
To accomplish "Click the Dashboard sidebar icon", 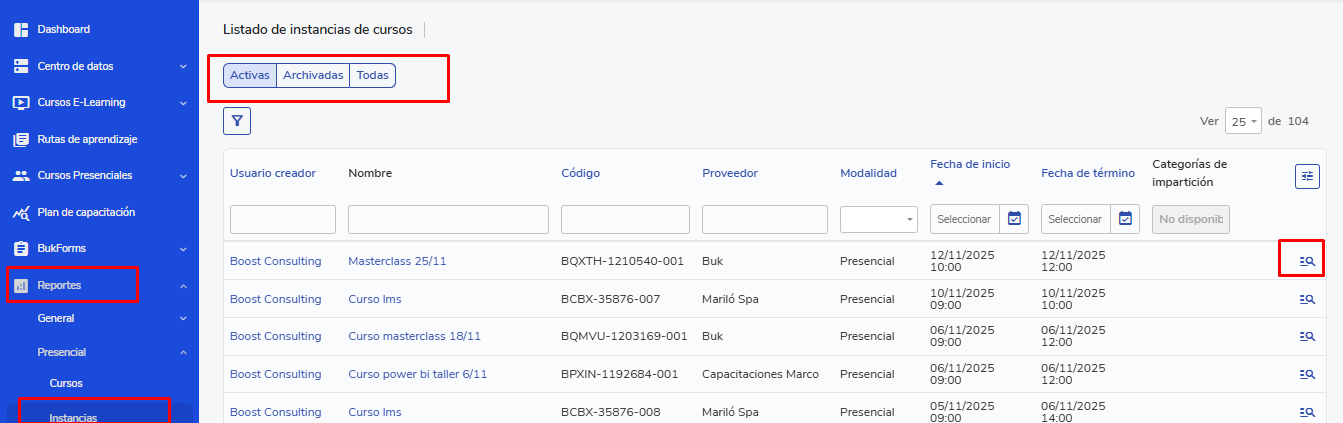I will 21,30.
